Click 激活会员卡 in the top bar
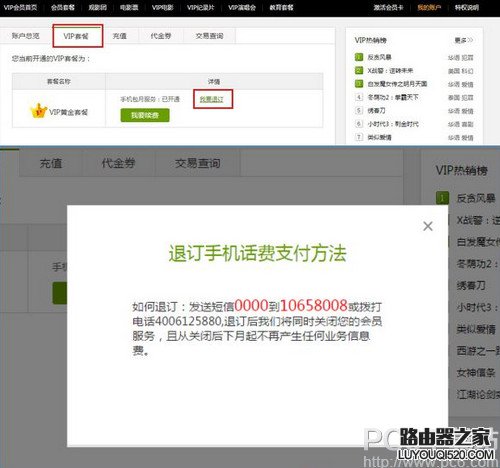This screenshot has width=500, height=468. pyautogui.click(x=389, y=7)
